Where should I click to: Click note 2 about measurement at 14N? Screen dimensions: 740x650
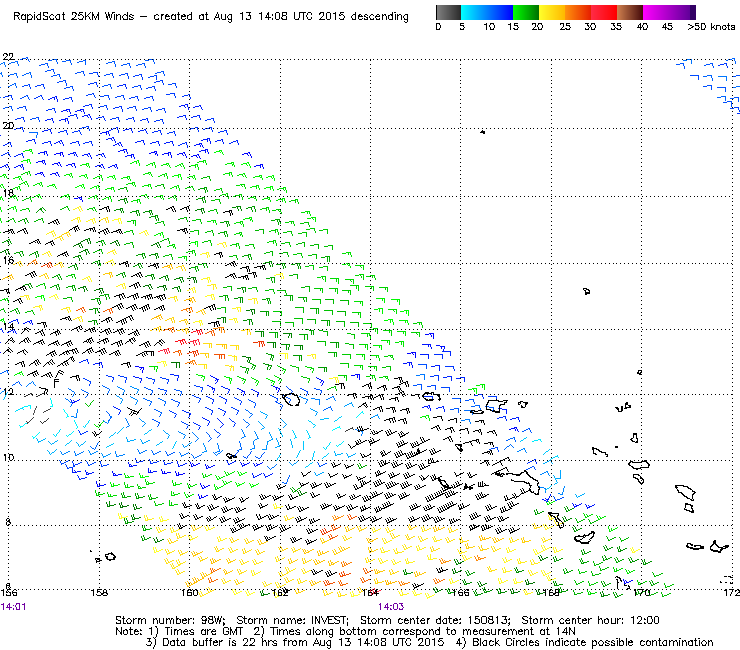click(414, 632)
